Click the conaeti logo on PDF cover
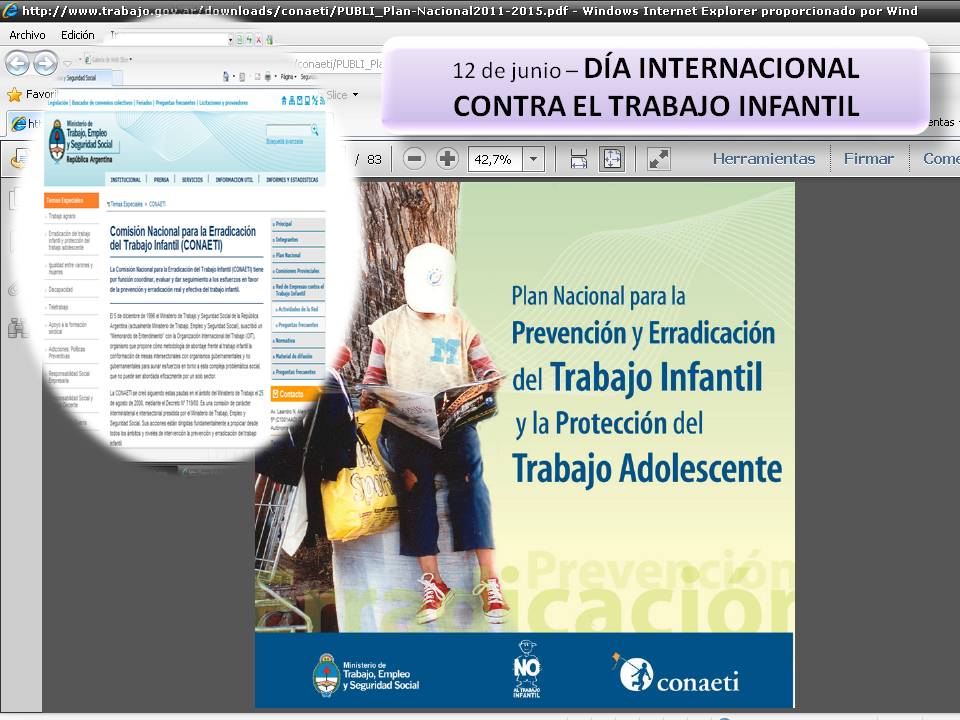Image resolution: width=960 pixels, height=720 pixels. pyautogui.click(x=675, y=673)
